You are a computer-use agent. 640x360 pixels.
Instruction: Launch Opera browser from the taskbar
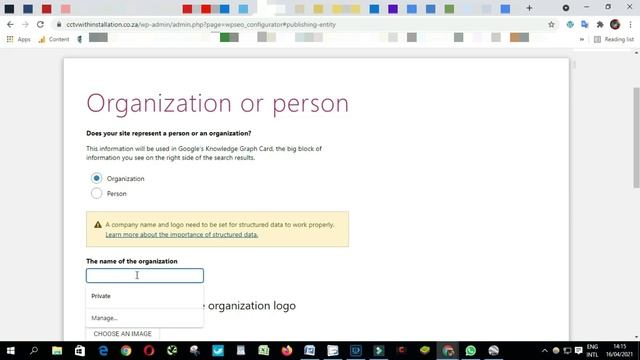click(x=149, y=351)
